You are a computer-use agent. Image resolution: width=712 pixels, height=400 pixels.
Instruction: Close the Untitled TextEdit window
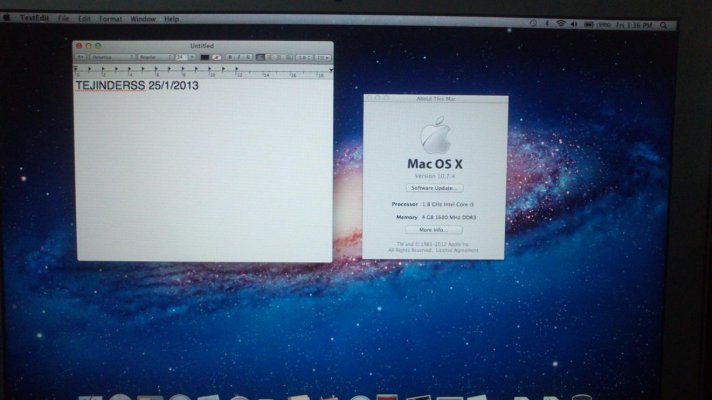(79, 46)
